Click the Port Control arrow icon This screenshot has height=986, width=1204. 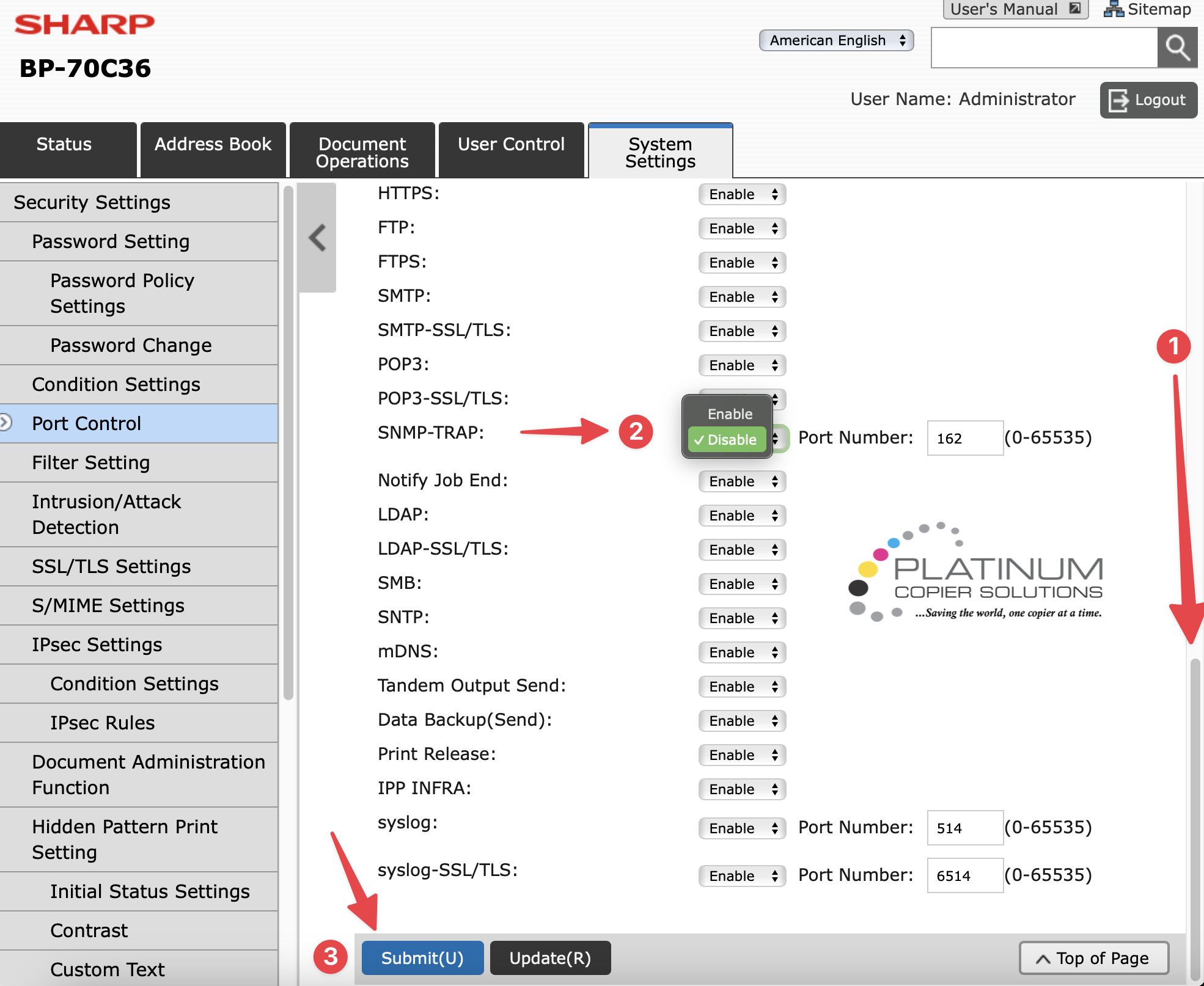tap(6, 423)
